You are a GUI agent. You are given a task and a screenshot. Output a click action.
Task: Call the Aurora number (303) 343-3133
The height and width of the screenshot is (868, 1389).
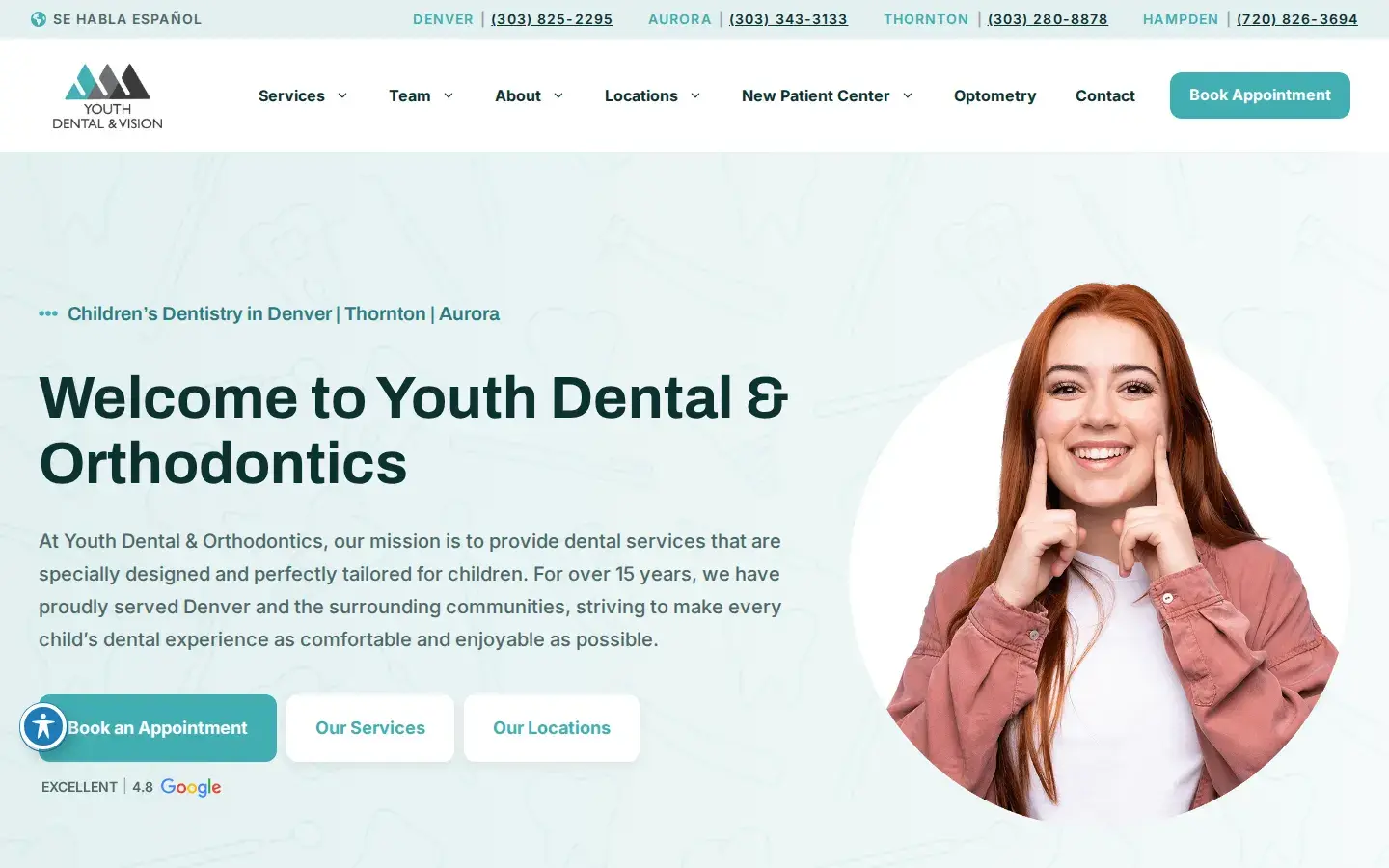[x=788, y=19]
